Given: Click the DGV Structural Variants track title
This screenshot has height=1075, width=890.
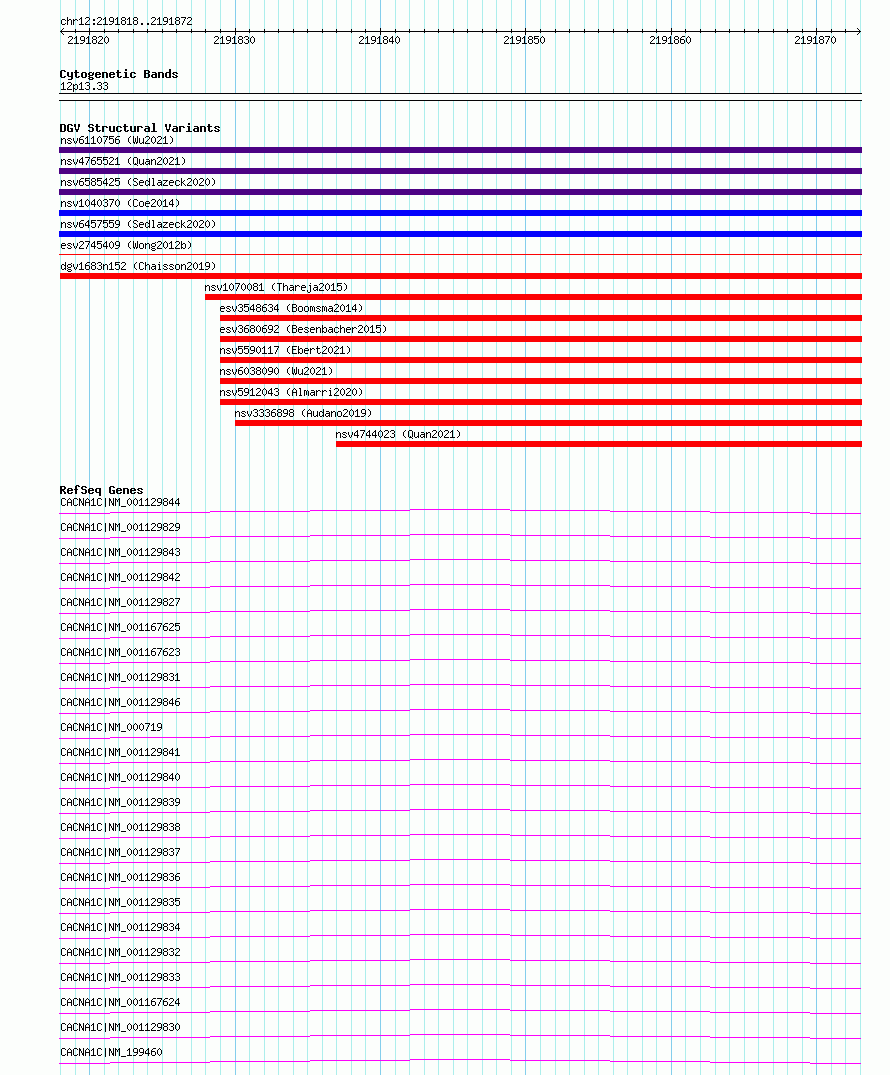Looking at the screenshot, I should pyautogui.click(x=140, y=128).
